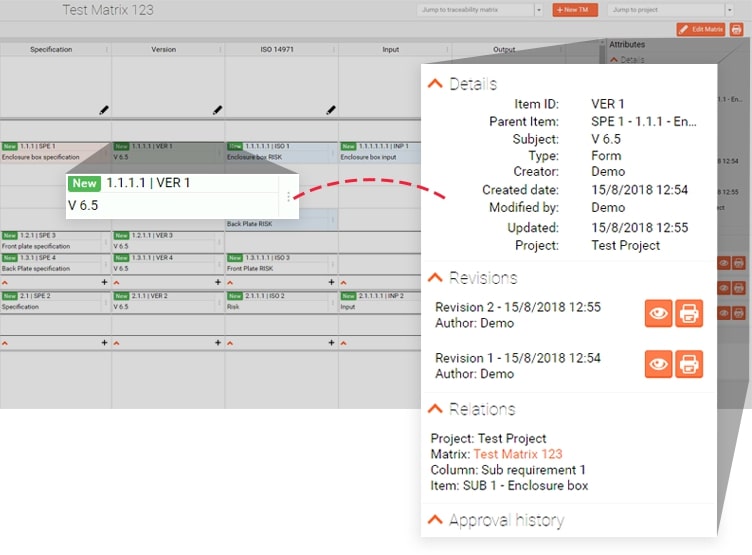Select the 1.1.1.1.1 | ISO 1 Enclosure box RISK card
Screen dimensions: 752x555
282,152
